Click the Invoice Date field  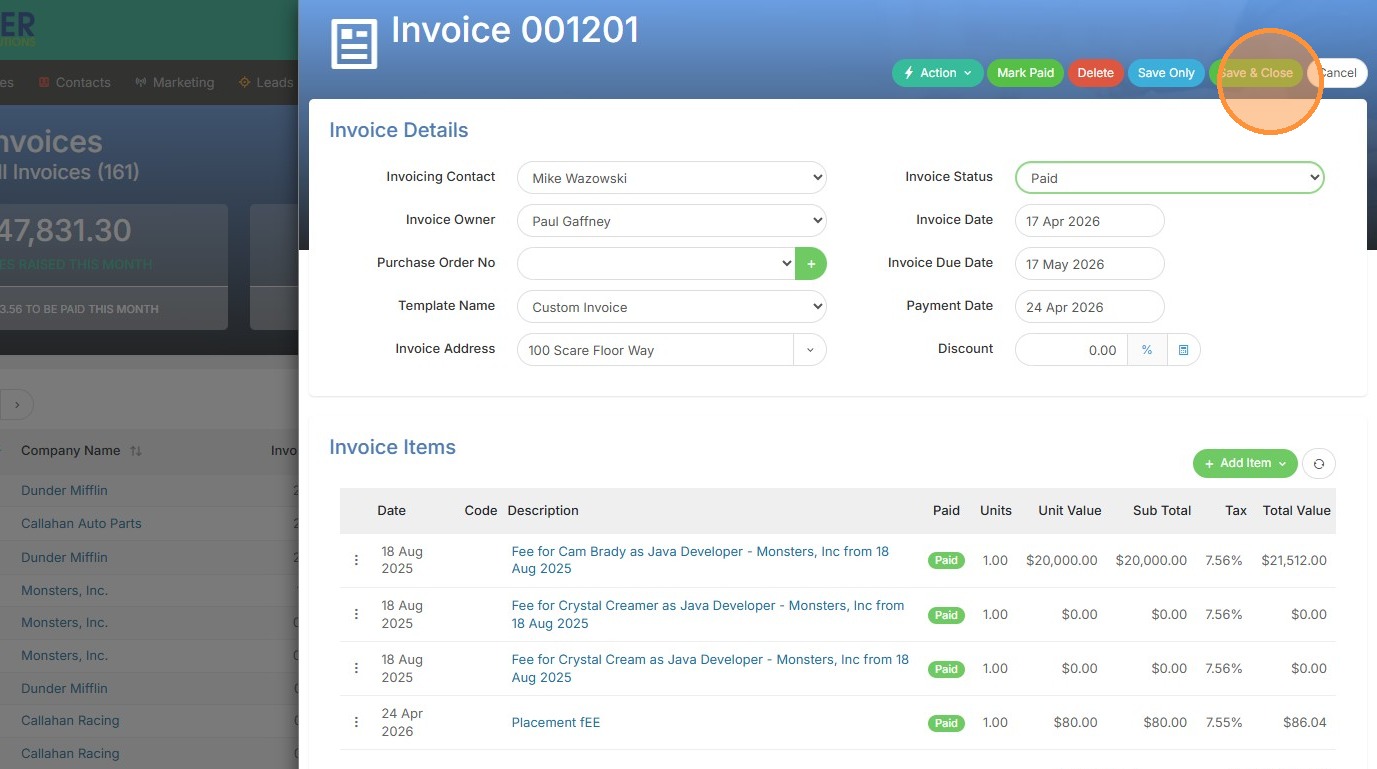[1090, 221]
